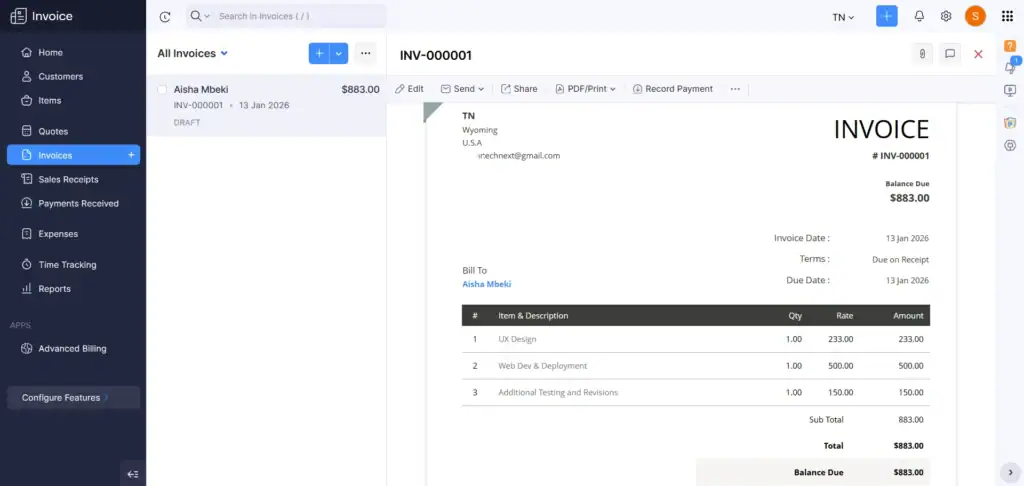The width and height of the screenshot is (1024, 486).
Task: Tick the checkbox for Aisha Mbeki invoice
Action: [x=163, y=89]
